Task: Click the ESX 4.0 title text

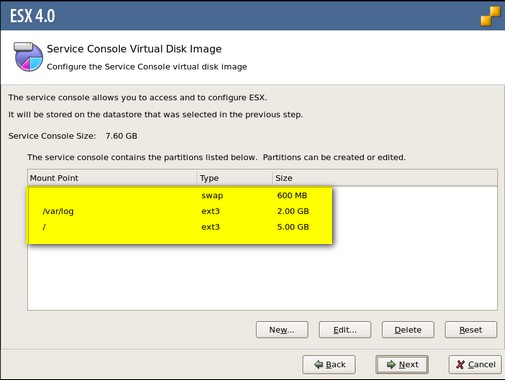Action: pyautogui.click(x=32, y=16)
